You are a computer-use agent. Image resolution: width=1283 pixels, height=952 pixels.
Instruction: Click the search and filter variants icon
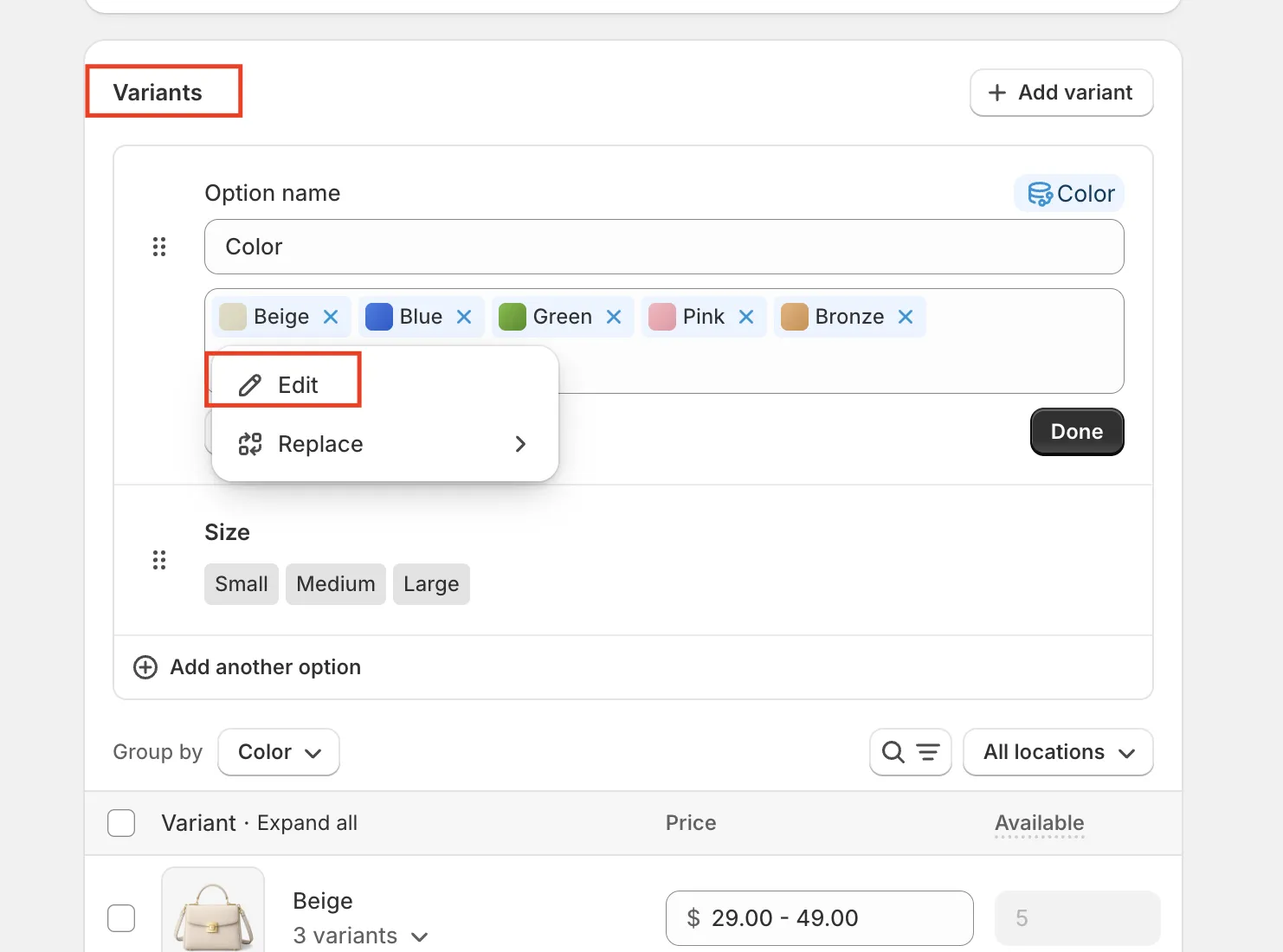coord(910,752)
